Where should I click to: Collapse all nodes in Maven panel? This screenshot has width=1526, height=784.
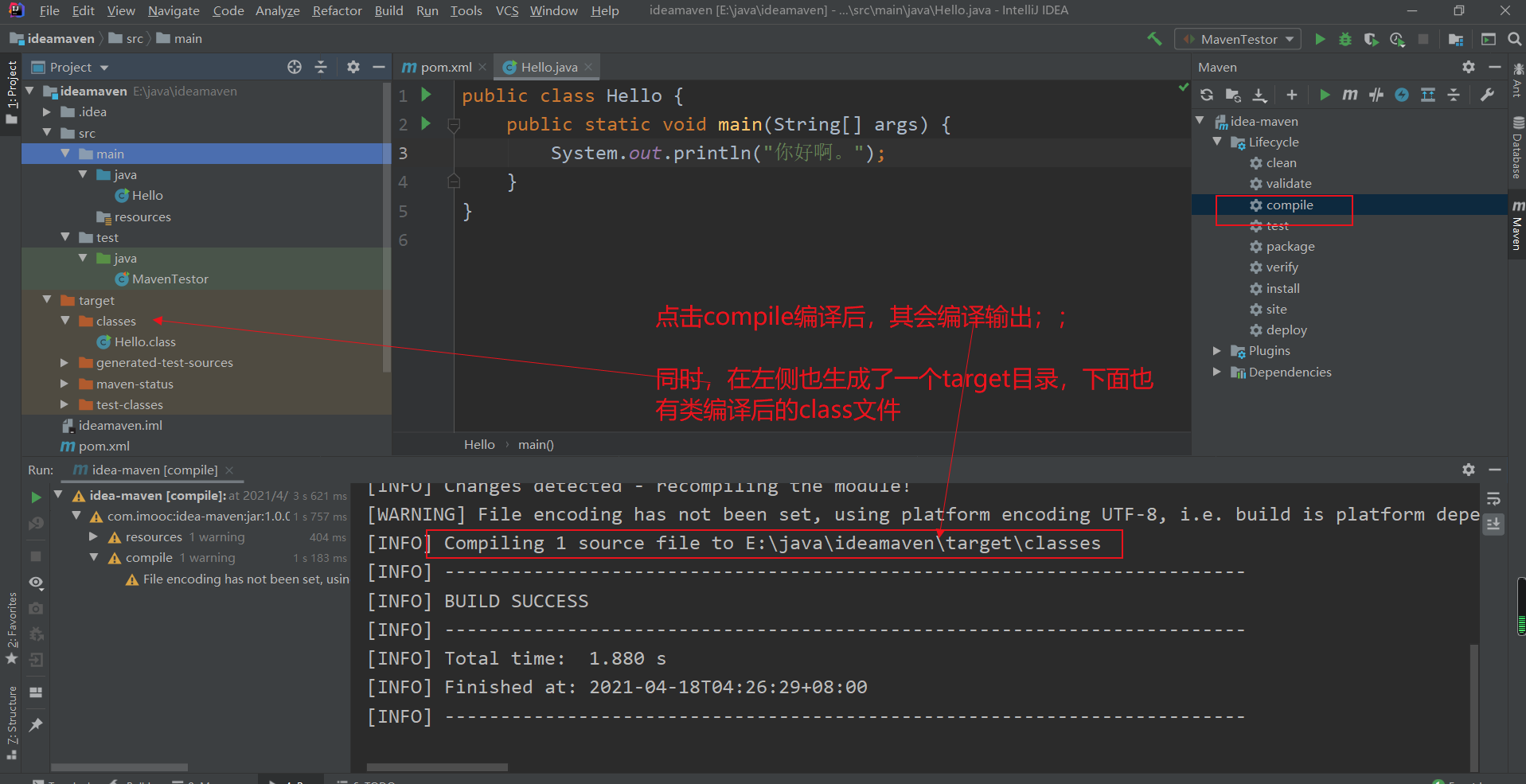click(1454, 95)
